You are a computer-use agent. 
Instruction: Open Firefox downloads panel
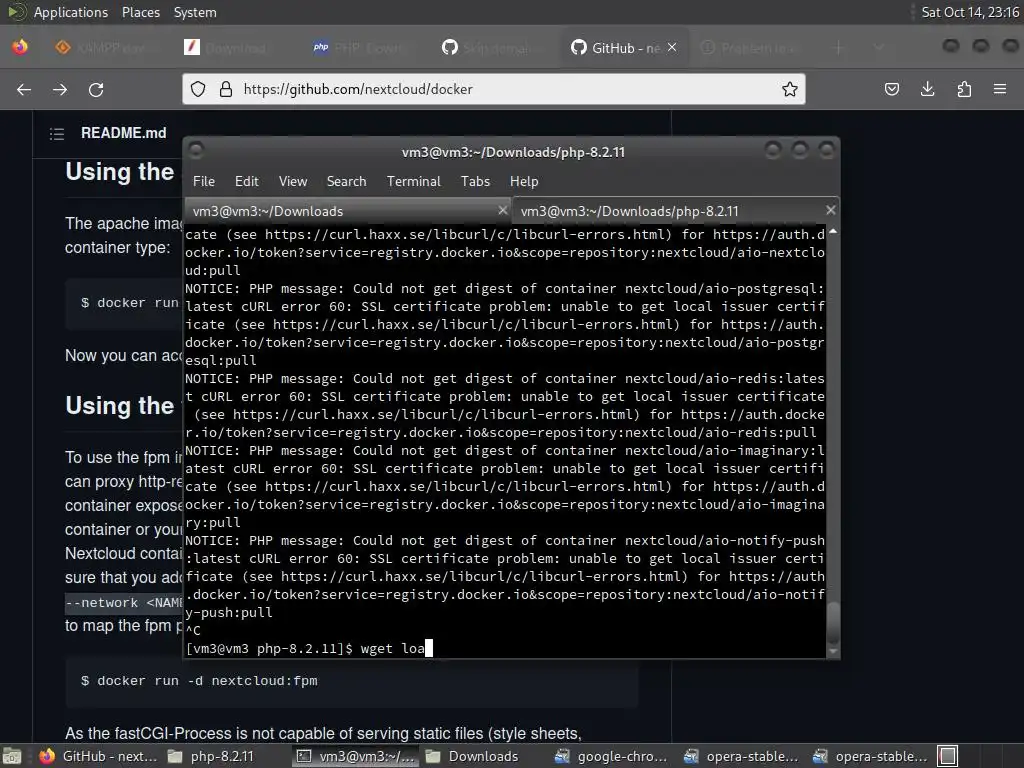pyautogui.click(x=927, y=89)
